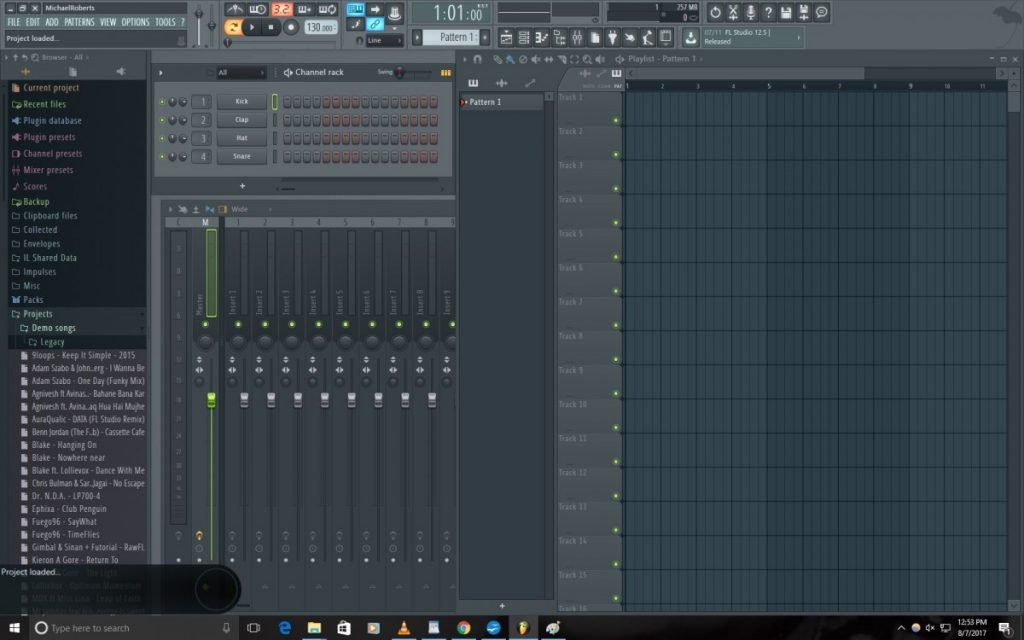Toggle the typing keyboard to piano icon
This screenshot has width=1024, height=640.
coord(356,8)
